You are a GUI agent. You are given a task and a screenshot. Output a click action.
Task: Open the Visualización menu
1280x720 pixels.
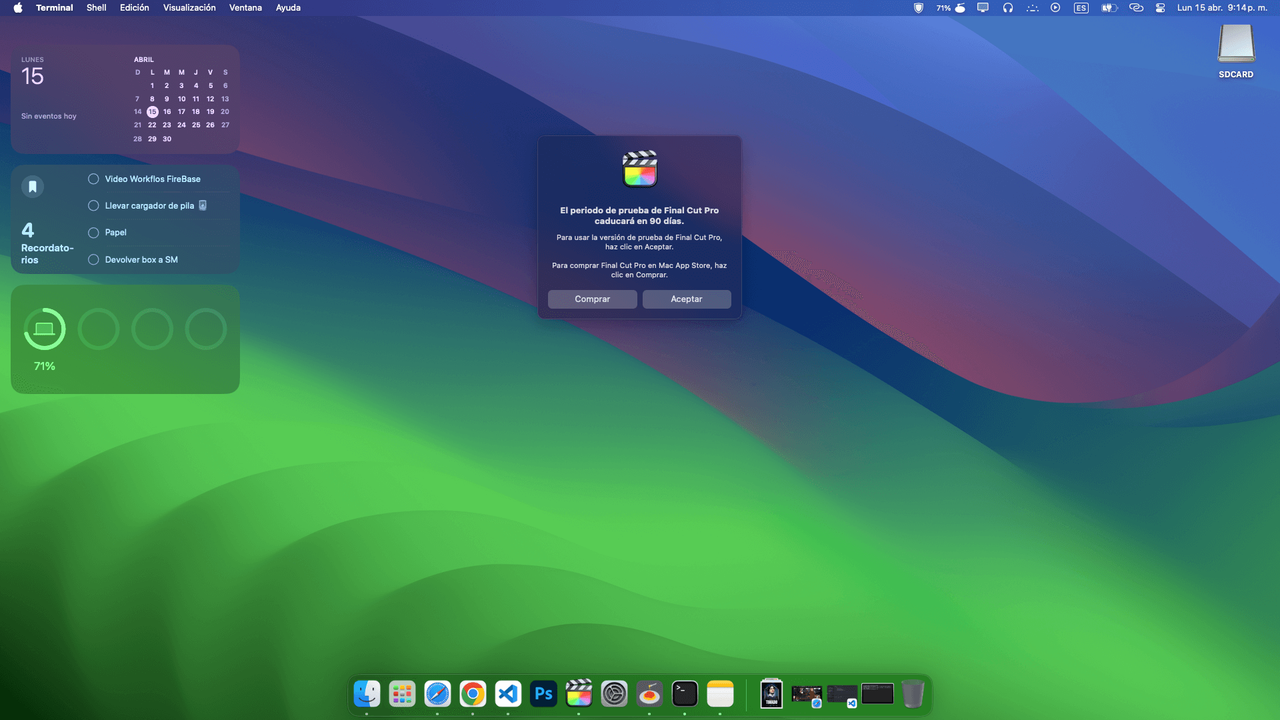pos(190,7)
